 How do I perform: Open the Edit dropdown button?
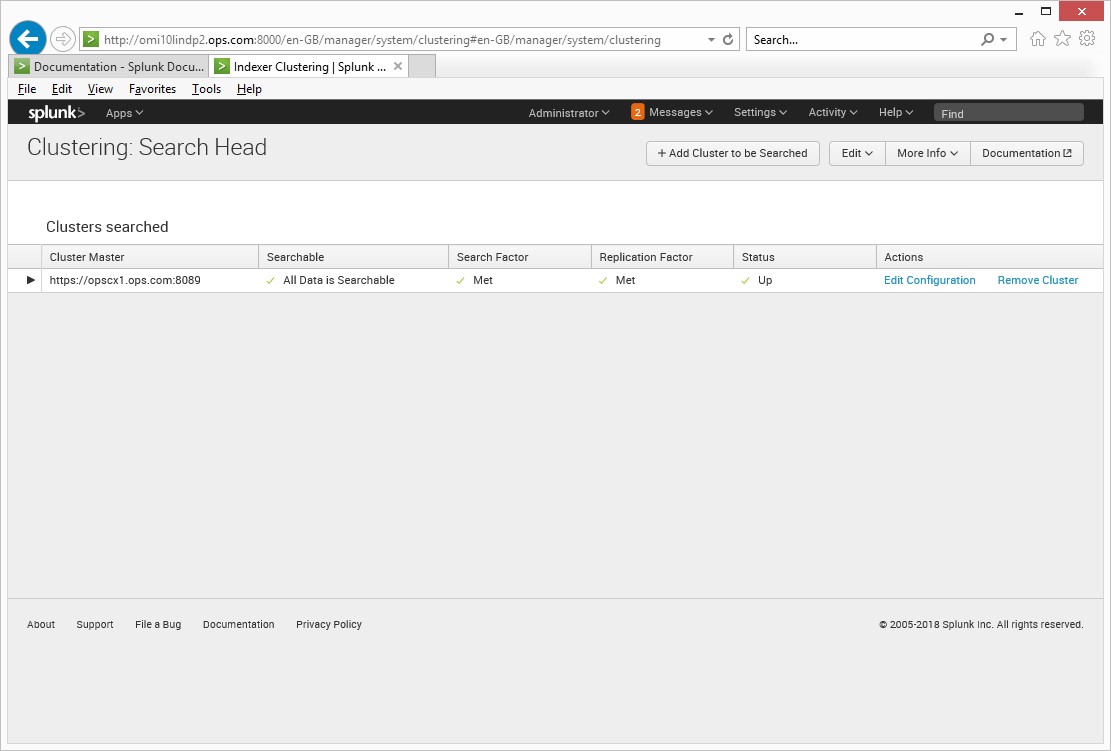click(857, 153)
